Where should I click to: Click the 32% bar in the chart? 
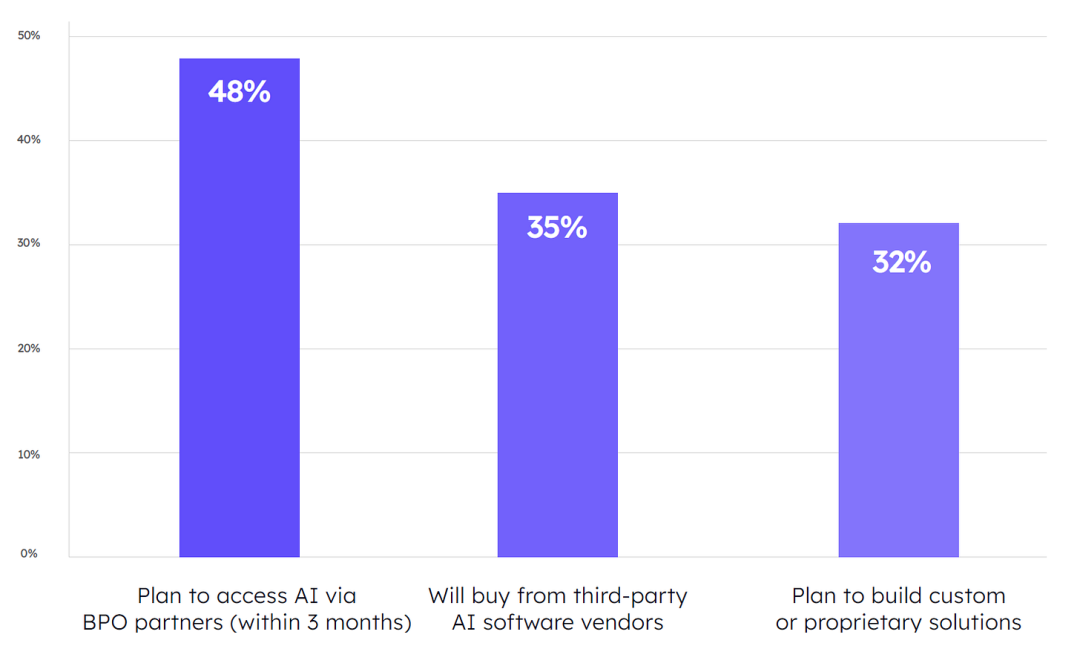(898, 390)
